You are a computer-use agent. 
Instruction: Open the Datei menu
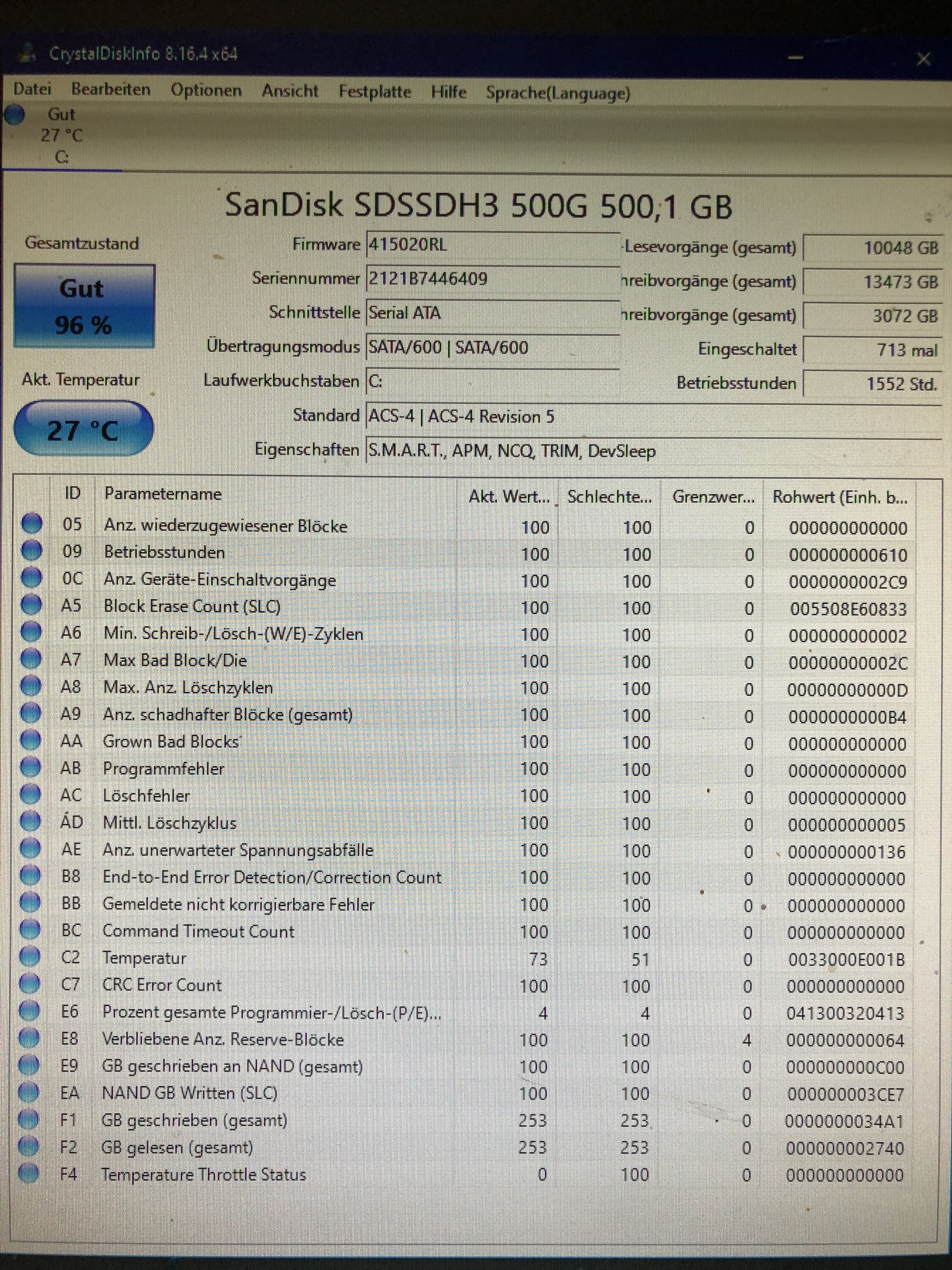(32, 89)
